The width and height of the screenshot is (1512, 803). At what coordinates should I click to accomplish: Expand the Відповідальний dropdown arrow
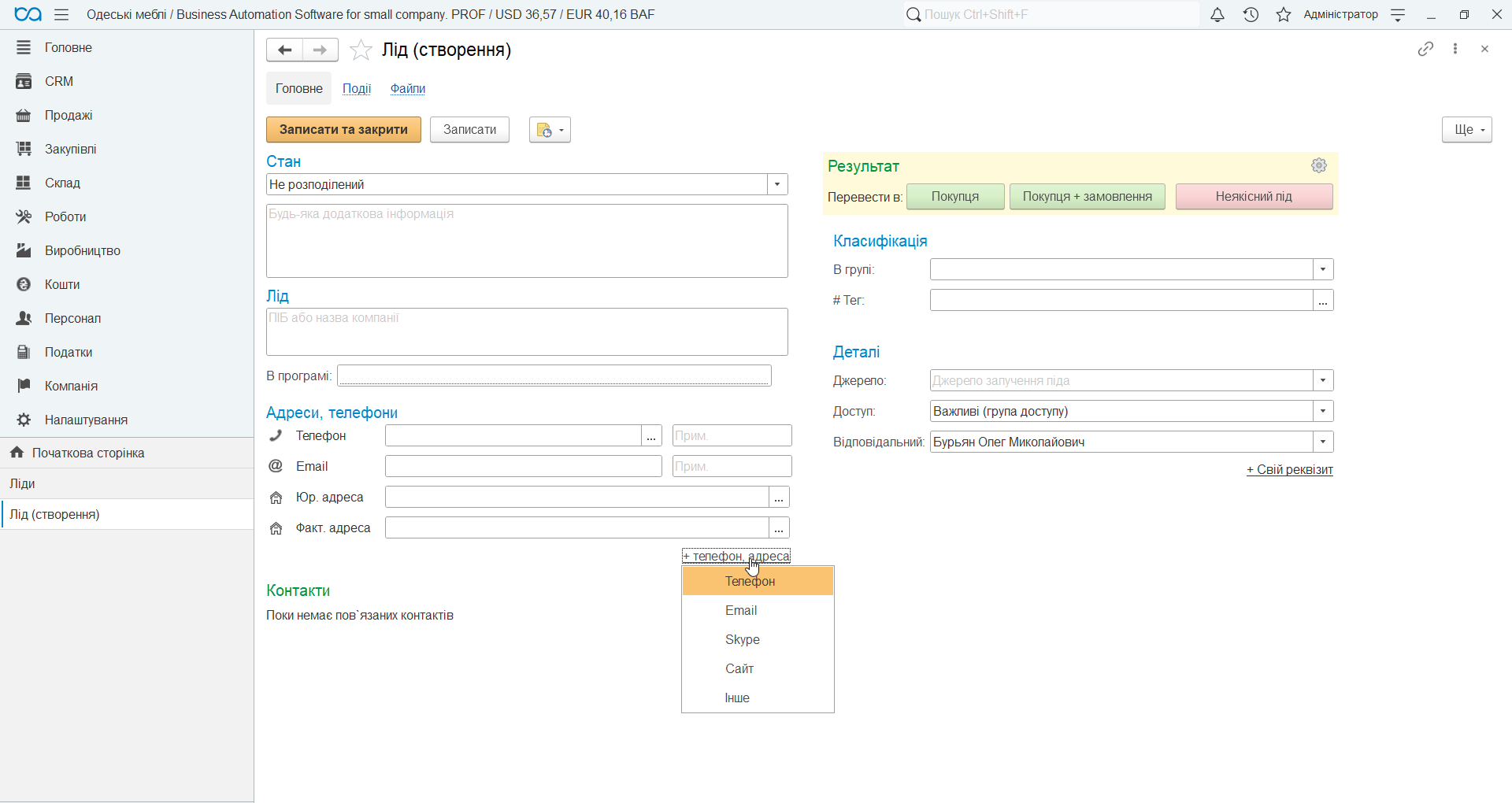point(1323,442)
